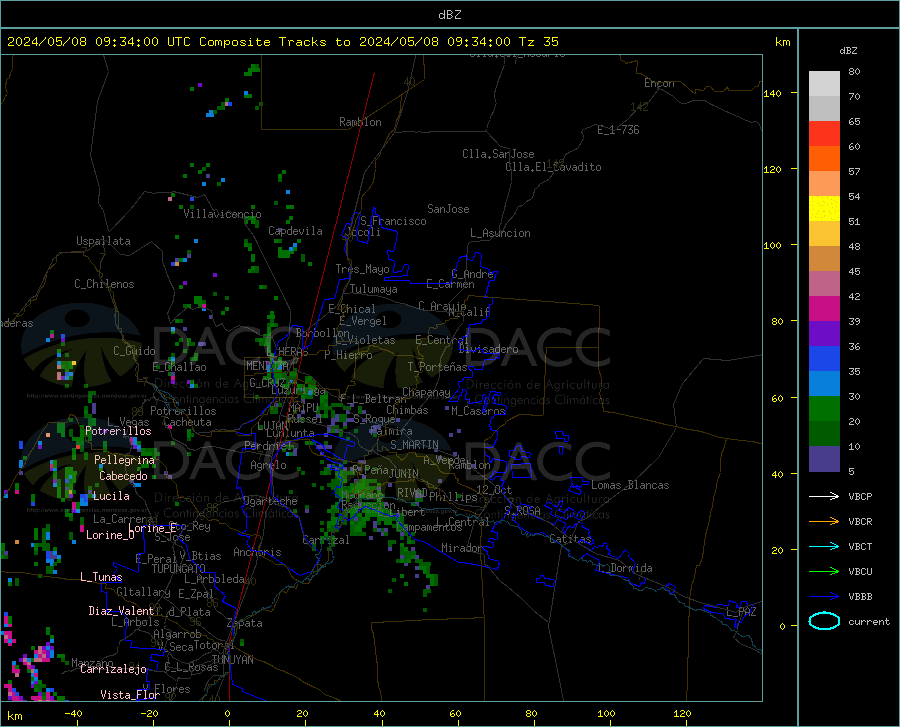Click the Tulumaya map label
The height and width of the screenshot is (727, 900).
[x=374, y=289]
